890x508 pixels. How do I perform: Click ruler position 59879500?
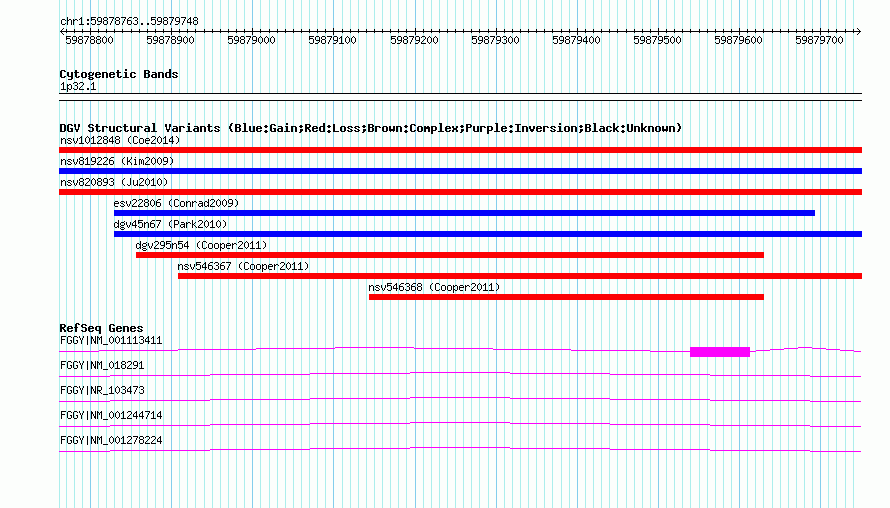pos(657,40)
